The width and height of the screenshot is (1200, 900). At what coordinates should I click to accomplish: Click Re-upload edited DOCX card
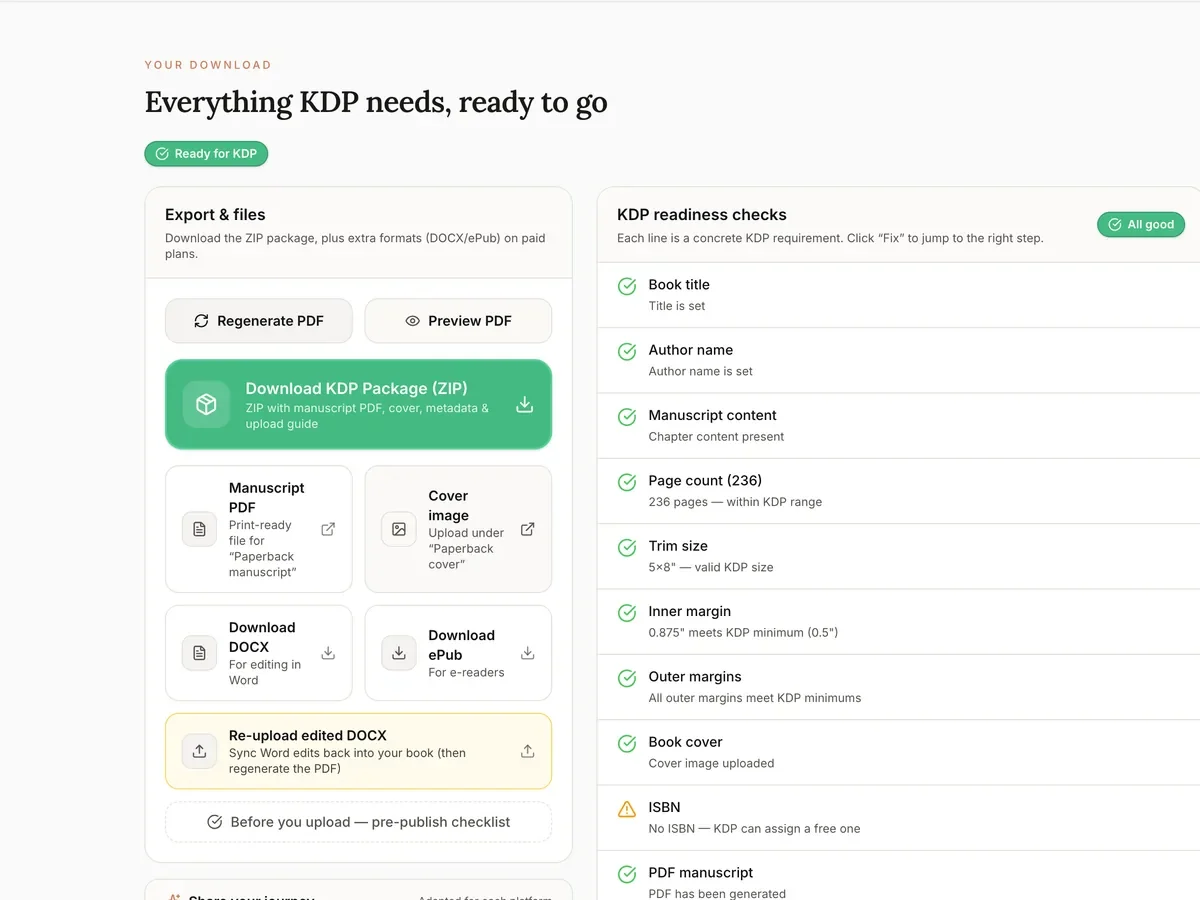pyautogui.click(x=358, y=751)
